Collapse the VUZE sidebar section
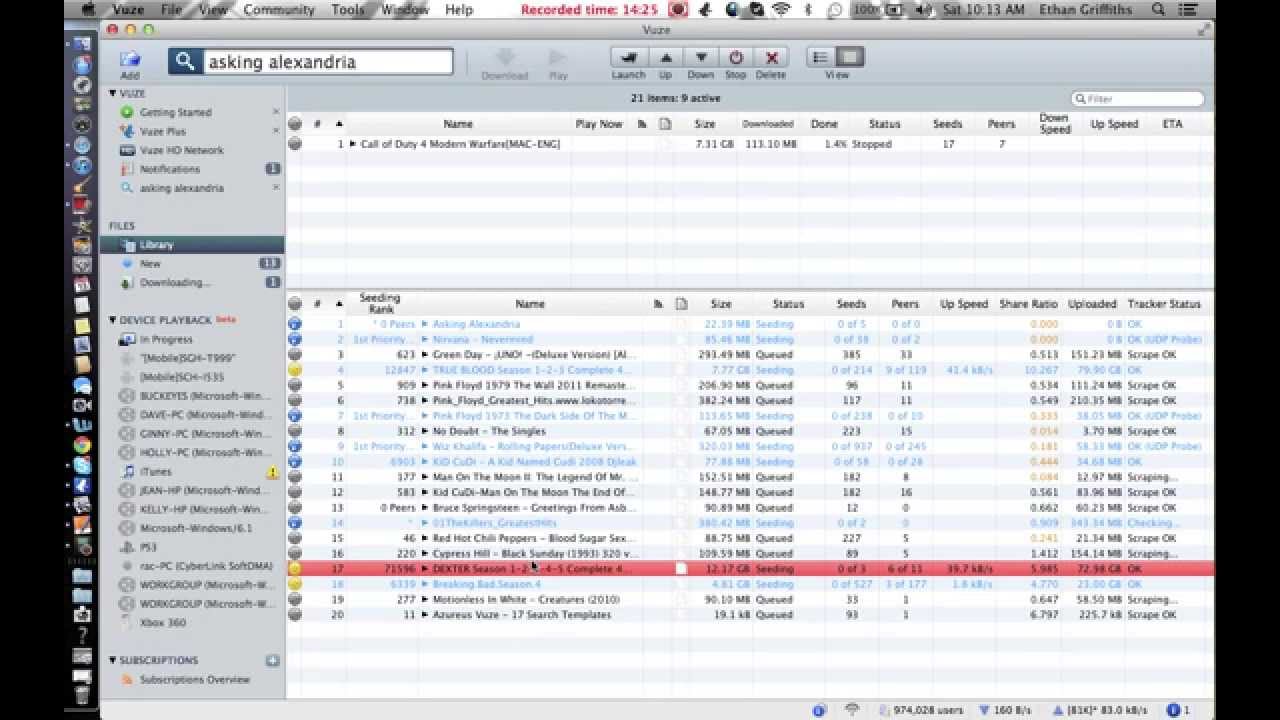1280x720 pixels. [x=113, y=93]
